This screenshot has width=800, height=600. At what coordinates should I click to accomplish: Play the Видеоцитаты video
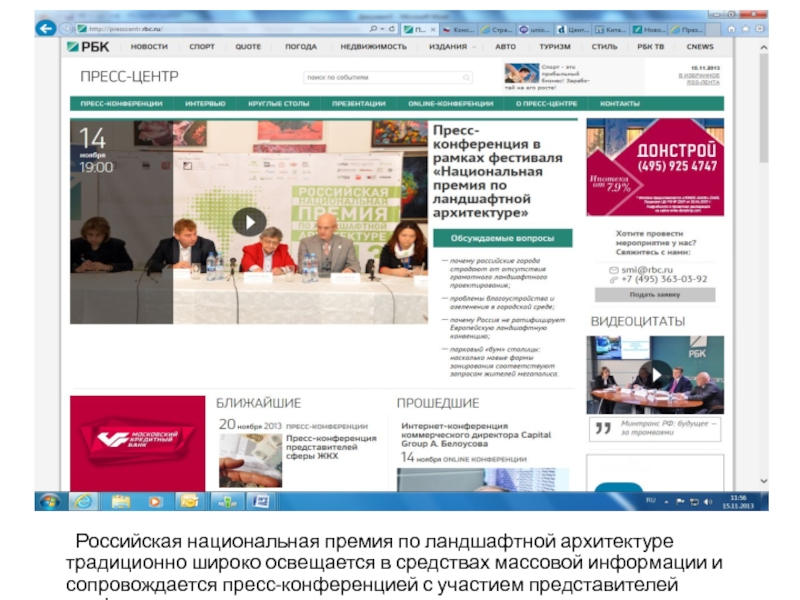point(655,375)
